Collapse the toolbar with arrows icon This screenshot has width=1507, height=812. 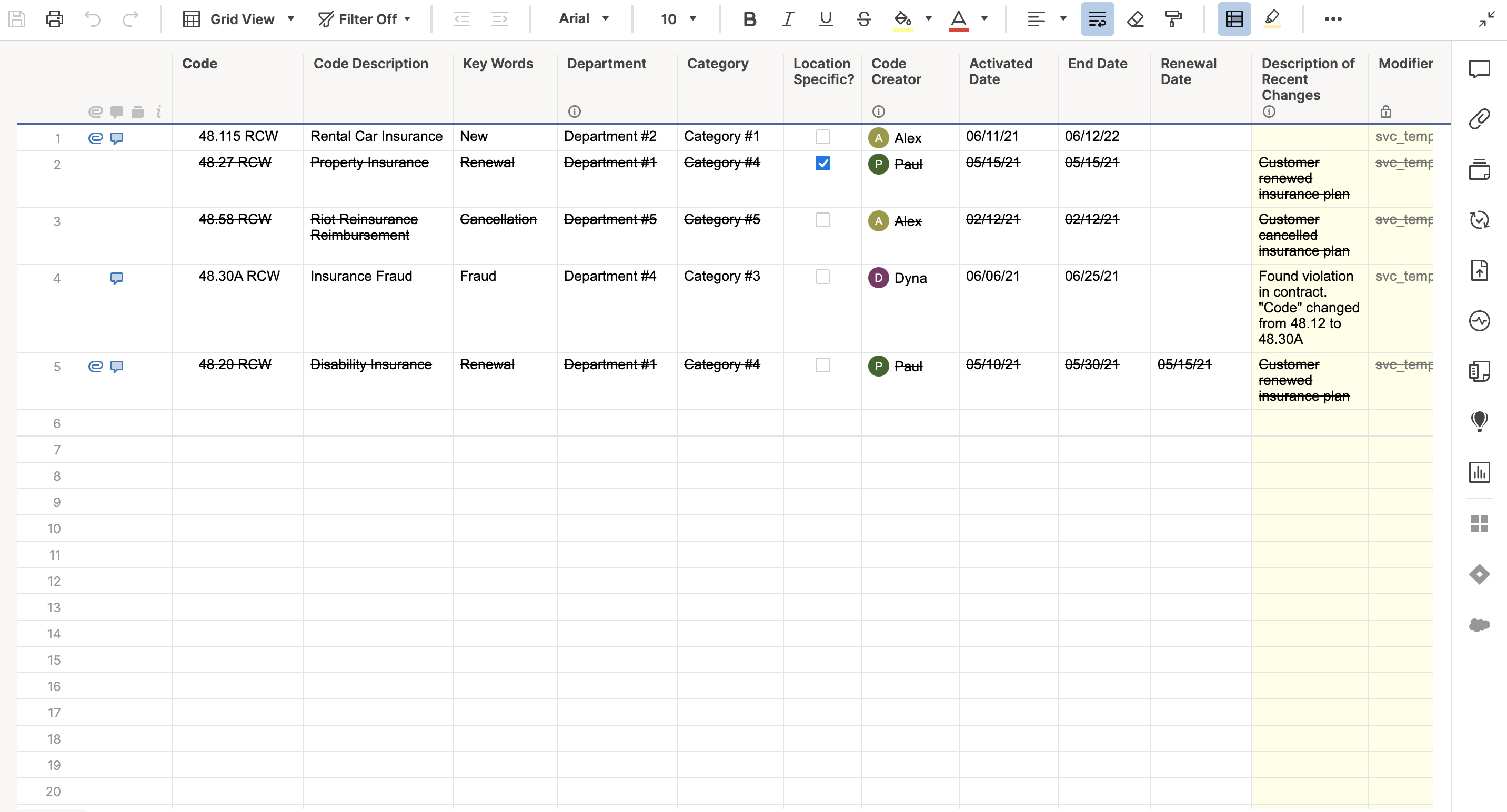[x=1486, y=19]
